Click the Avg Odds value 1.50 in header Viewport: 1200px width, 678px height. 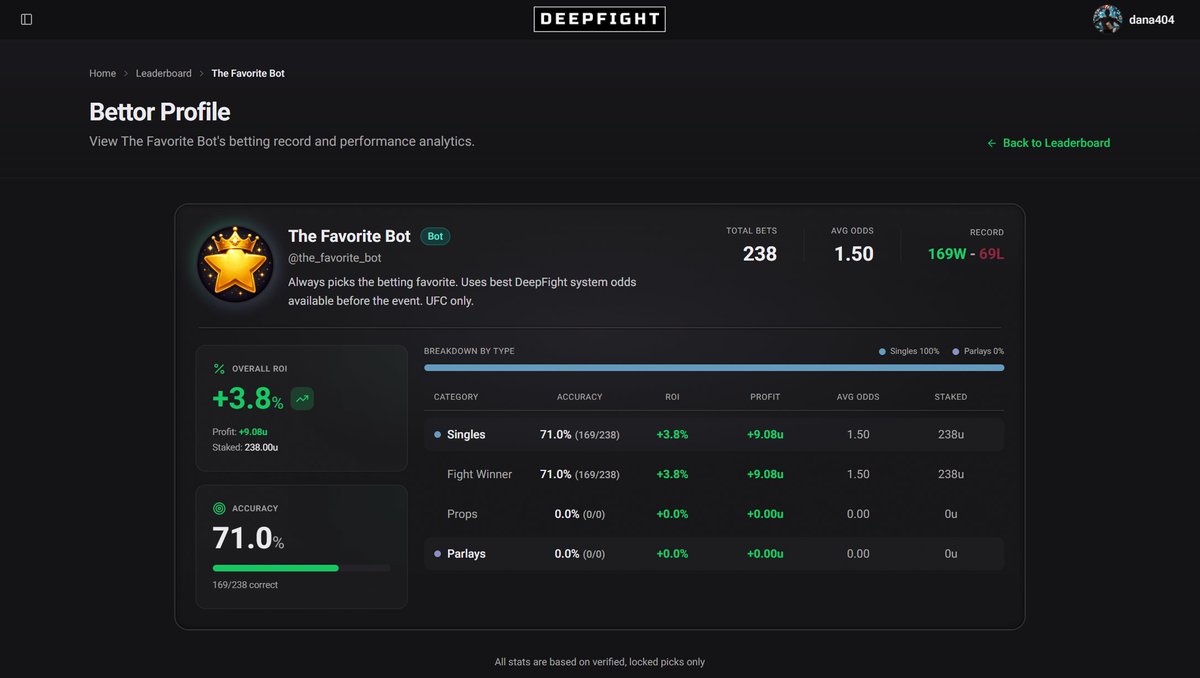pyautogui.click(x=854, y=254)
